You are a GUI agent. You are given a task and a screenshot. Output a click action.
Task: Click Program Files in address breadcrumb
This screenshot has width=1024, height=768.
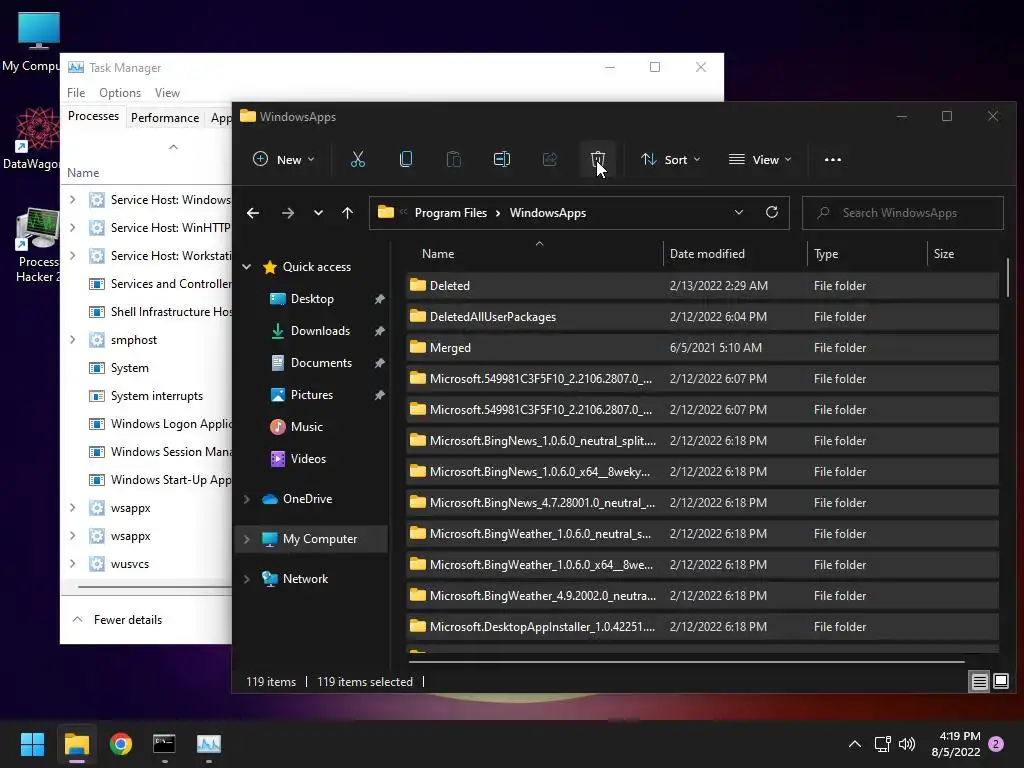click(451, 213)
